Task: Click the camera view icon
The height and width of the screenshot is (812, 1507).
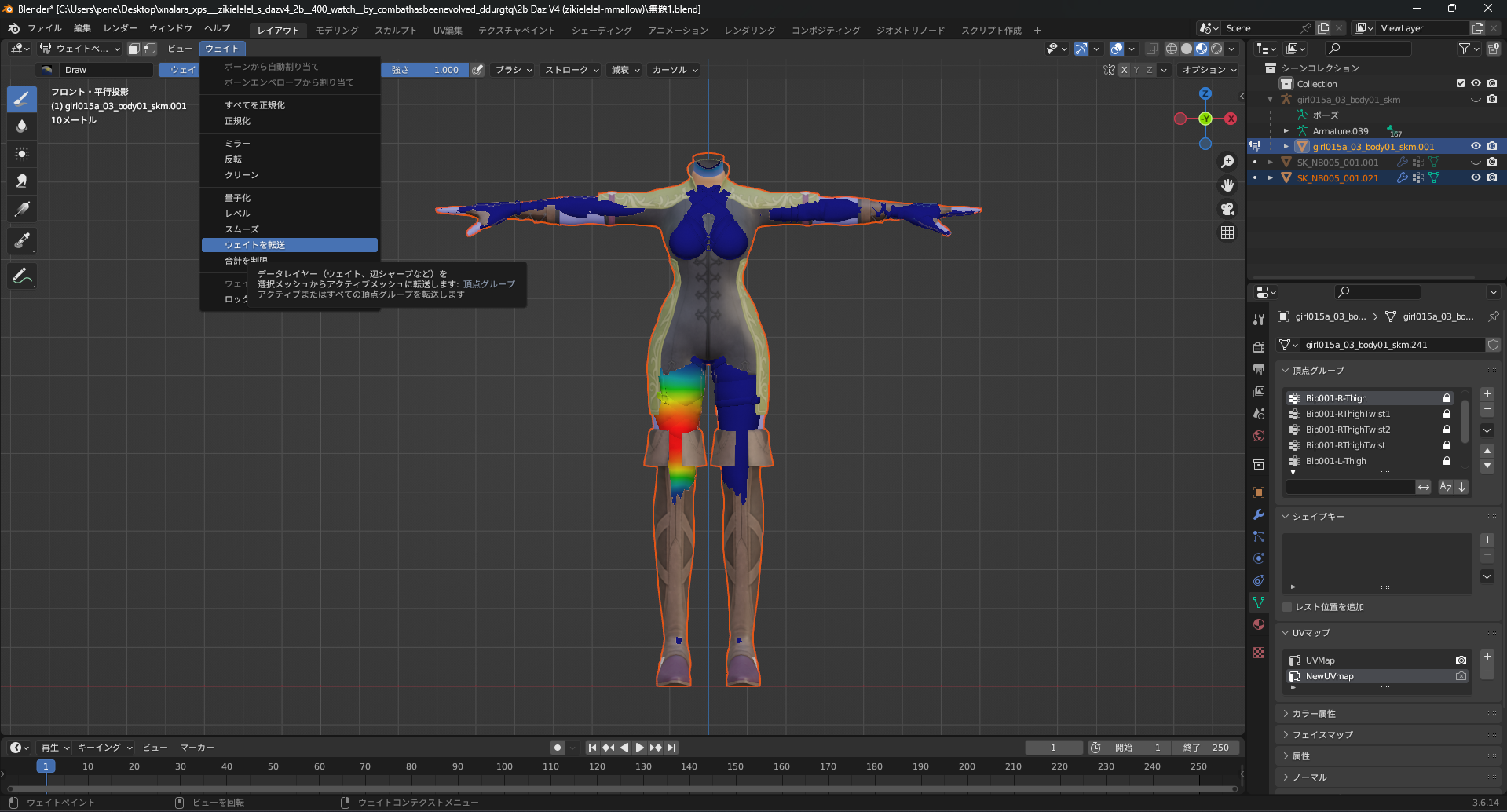Action: (1227, 209)
